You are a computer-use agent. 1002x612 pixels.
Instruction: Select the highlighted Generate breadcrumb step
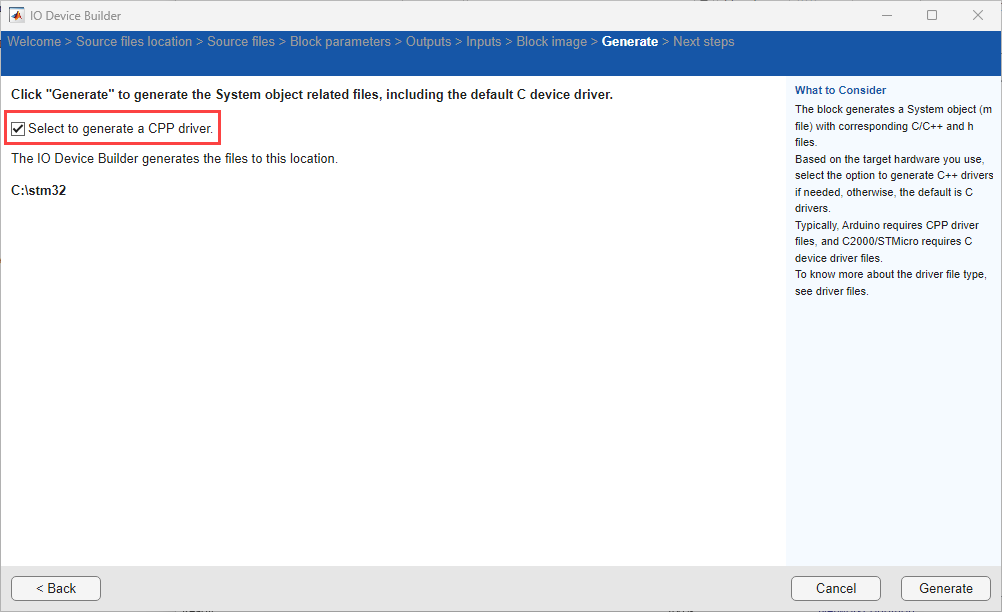pyautogui.click(x=630, y=41)
